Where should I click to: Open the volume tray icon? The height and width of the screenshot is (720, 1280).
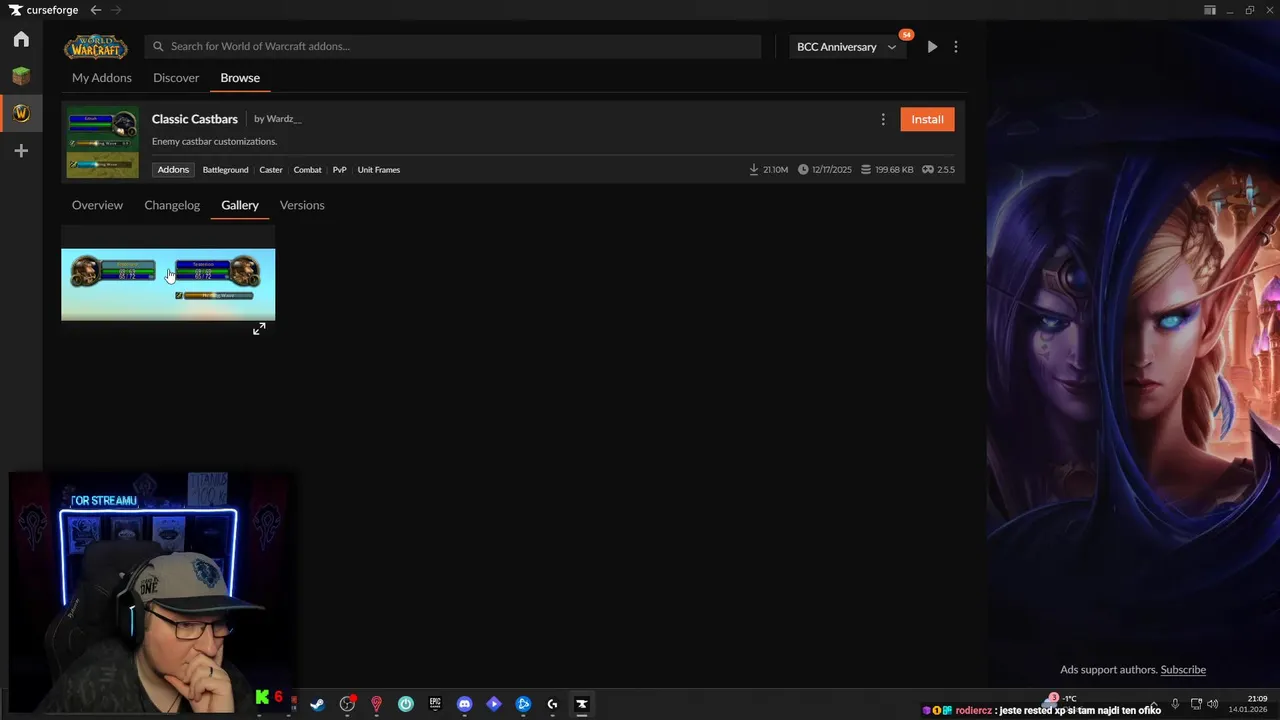(1213, 704)
